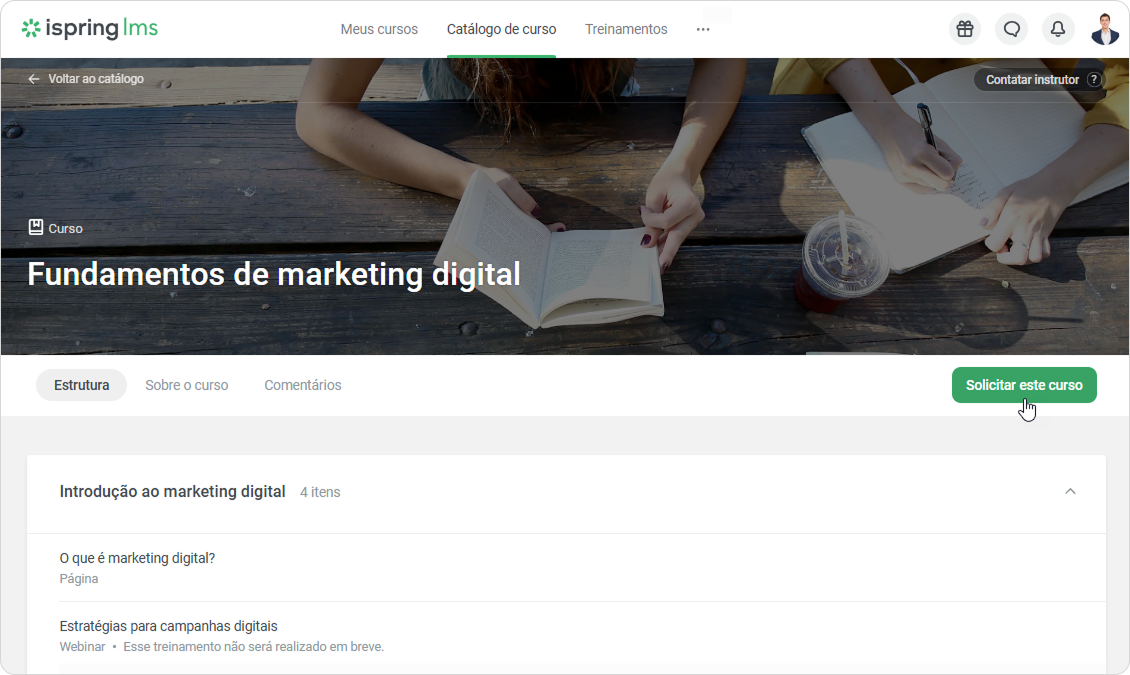This screenshot has height=675, width=1130.
Task: Select Catálogo de curso tab
Action: click(x=501, y=30)
